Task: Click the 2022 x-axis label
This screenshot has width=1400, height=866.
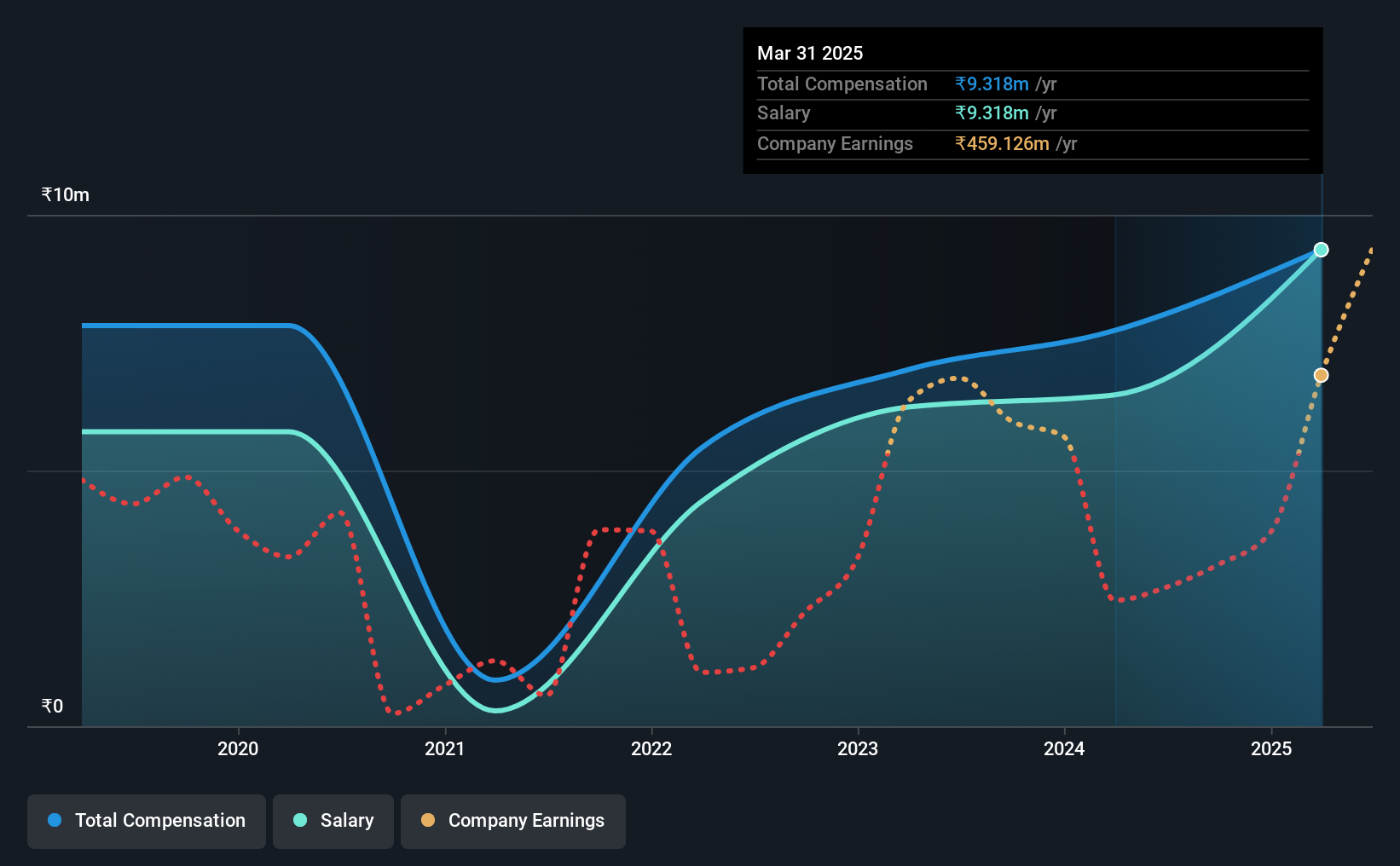Action: 651,748
